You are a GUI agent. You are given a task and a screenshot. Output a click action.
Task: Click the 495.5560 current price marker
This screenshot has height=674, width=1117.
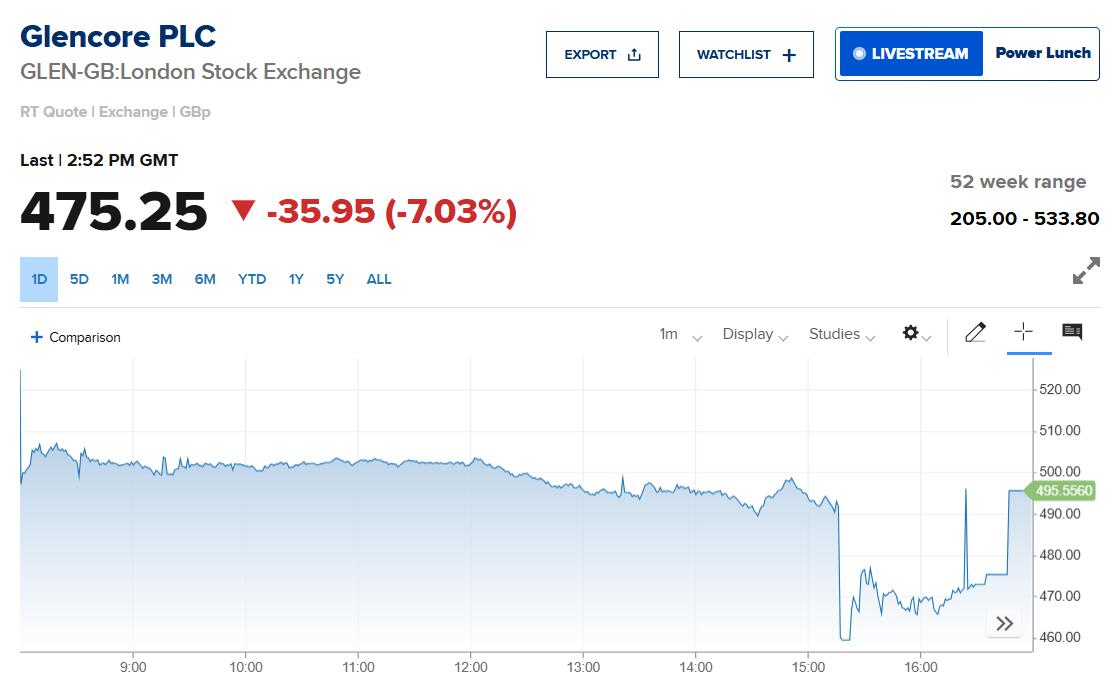tap(1066, 491)
